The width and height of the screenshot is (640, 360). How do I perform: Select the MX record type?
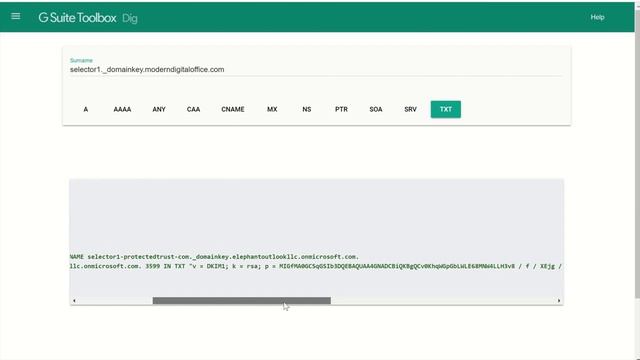[272, 109]
